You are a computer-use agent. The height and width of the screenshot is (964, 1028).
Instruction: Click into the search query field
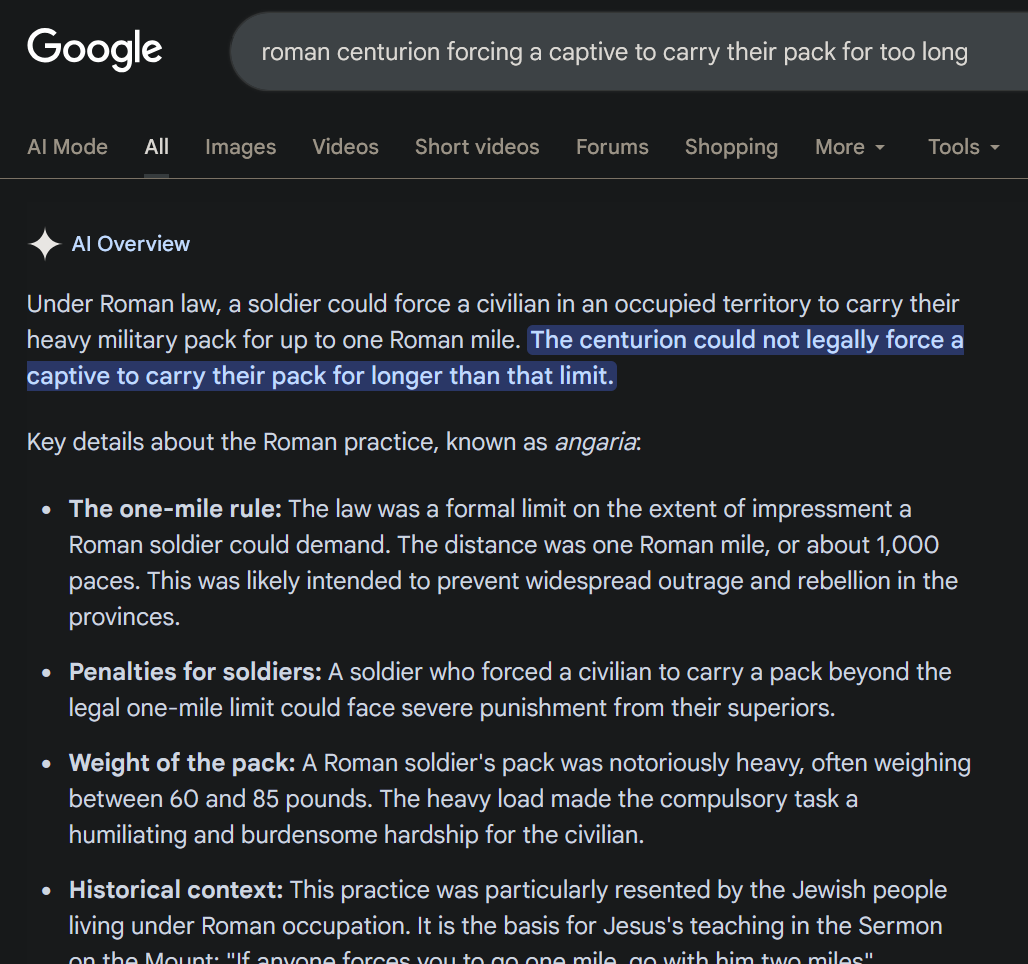614,52
